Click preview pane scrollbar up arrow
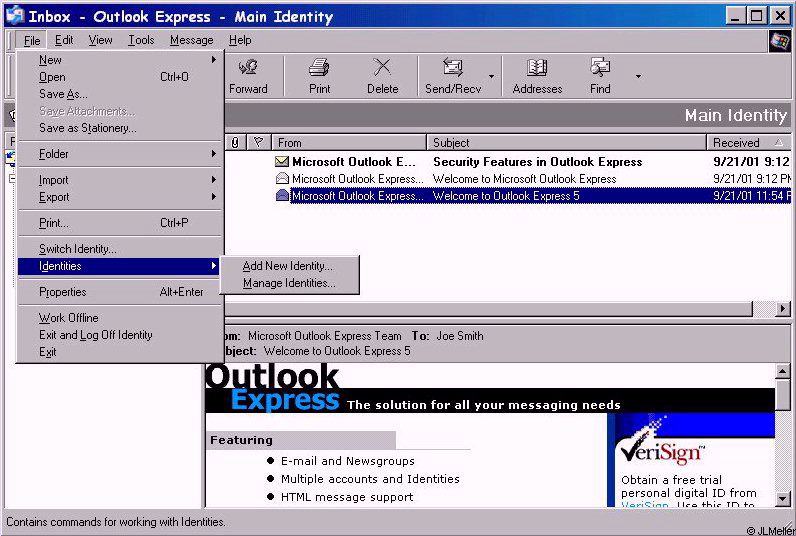796x536 pixels. tap(783, 372)
